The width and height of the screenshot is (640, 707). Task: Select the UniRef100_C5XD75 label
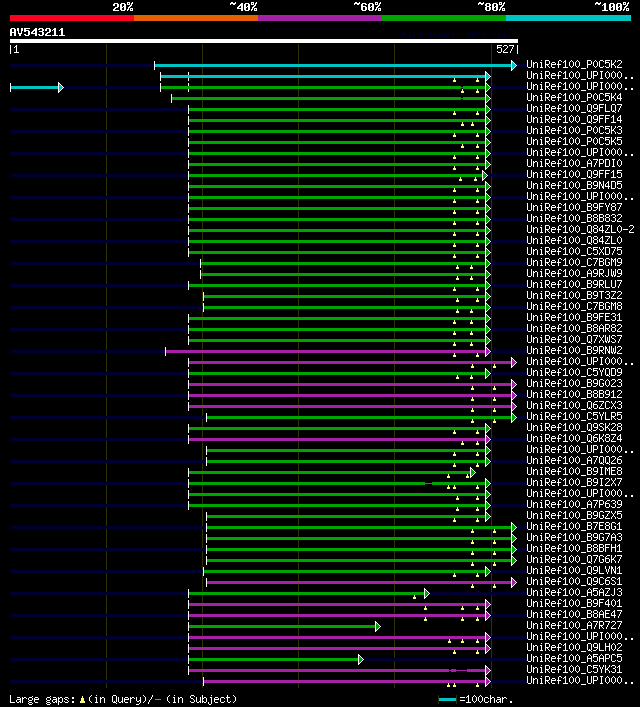point(574,251)
